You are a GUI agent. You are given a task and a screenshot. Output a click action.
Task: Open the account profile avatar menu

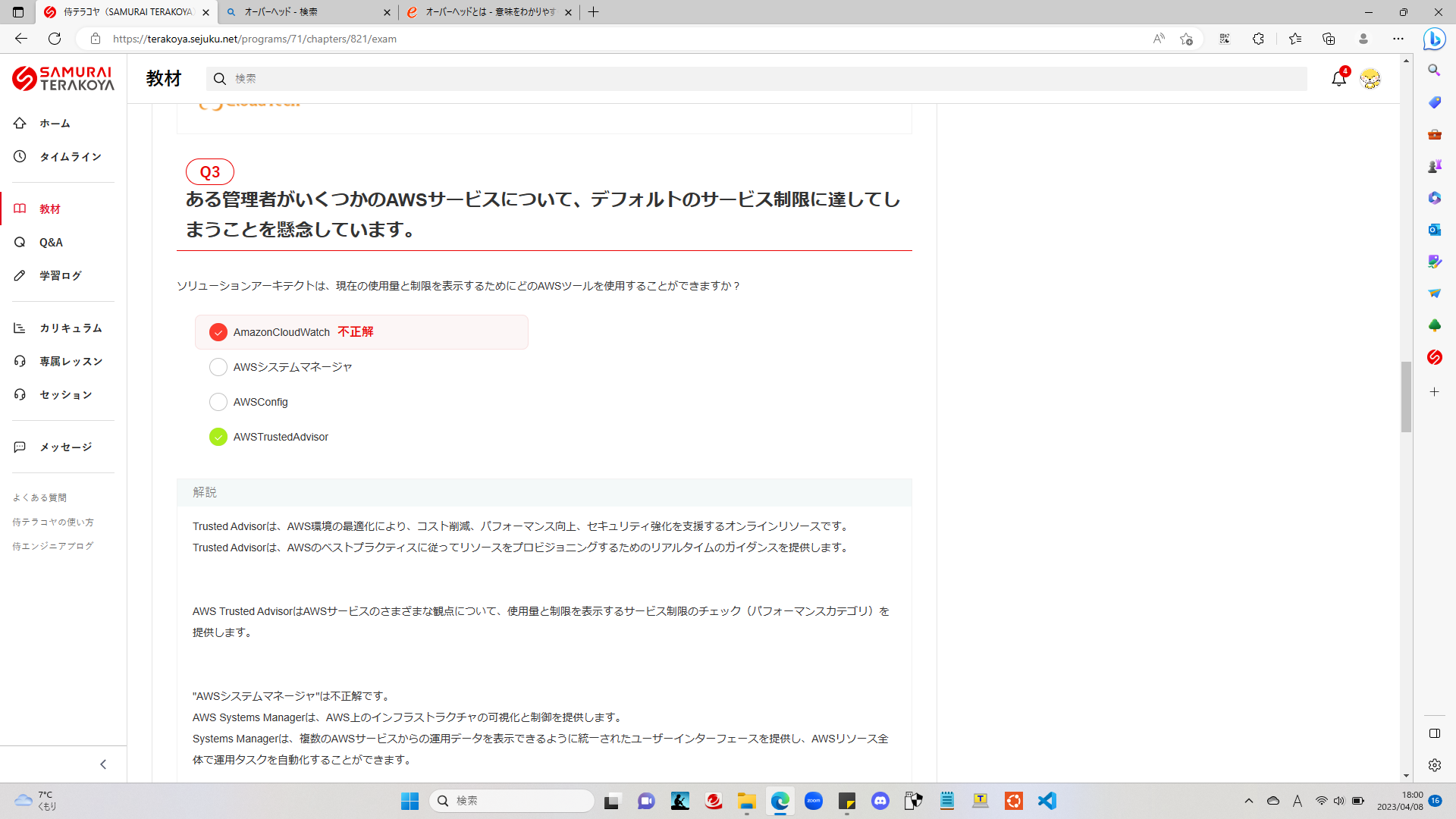point(1371,78)
